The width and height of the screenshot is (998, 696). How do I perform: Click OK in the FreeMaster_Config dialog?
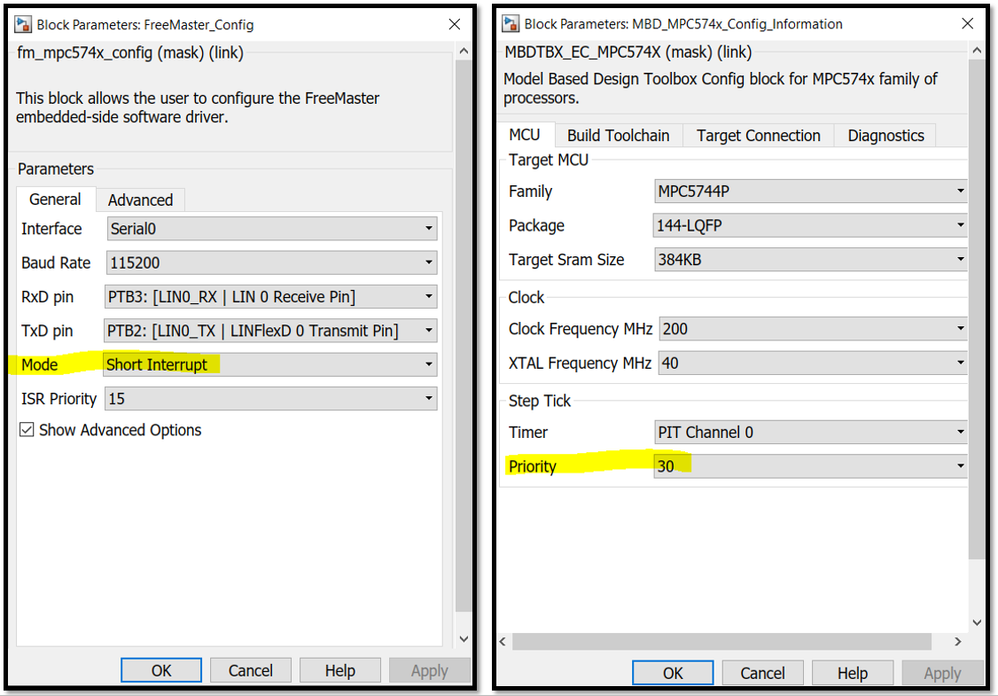click(x=161, y=671)
